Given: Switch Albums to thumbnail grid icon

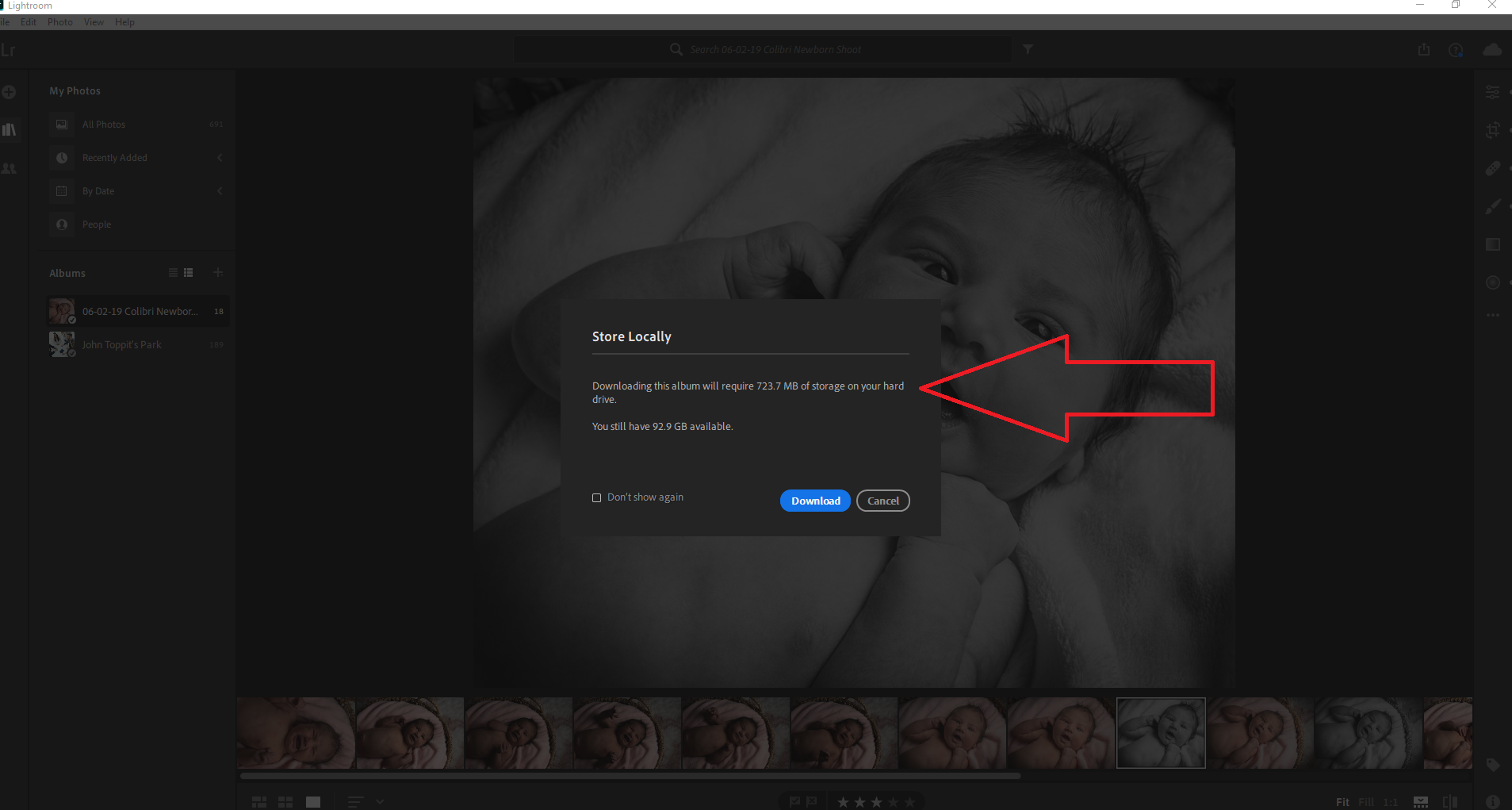Looking at the screenshot, I should (x=189, y=273).
